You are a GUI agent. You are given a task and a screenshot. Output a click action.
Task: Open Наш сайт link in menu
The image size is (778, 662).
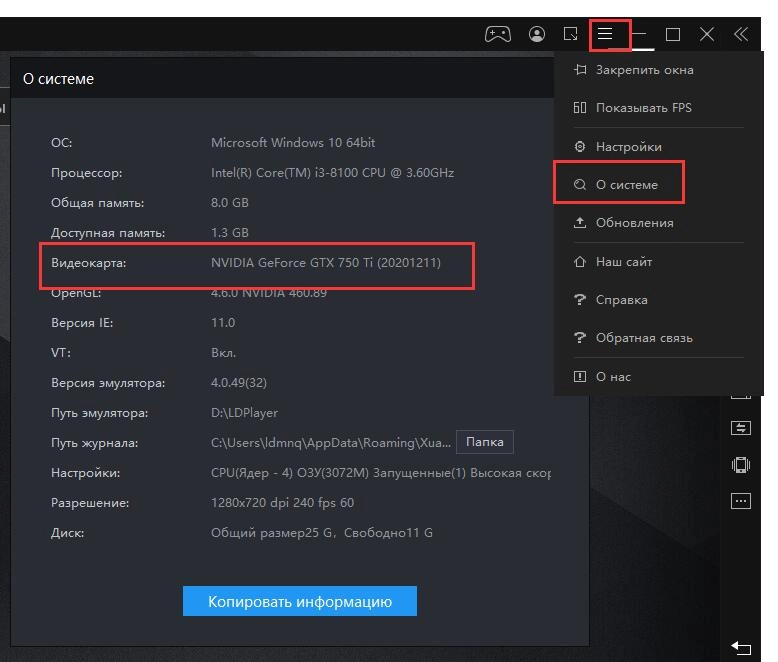point(623,262)
